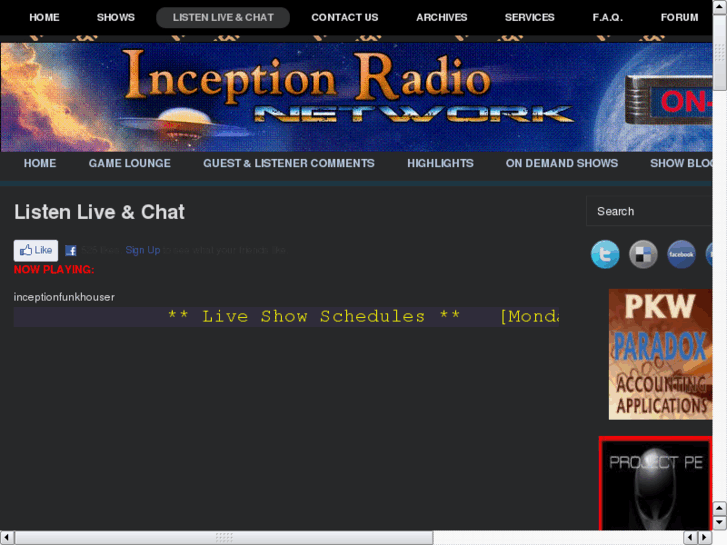Click the Live Show Schedules marquee

point(286,317)
